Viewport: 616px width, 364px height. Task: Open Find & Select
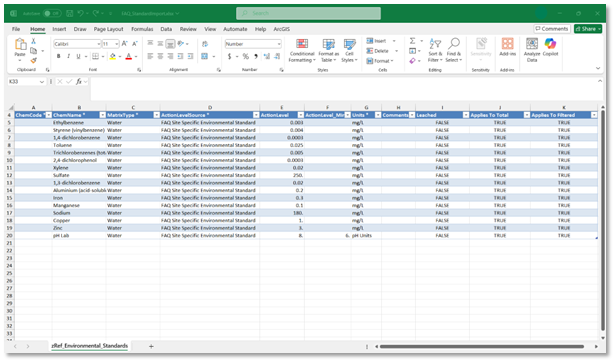pyautogui.click(x=454, y=51)
